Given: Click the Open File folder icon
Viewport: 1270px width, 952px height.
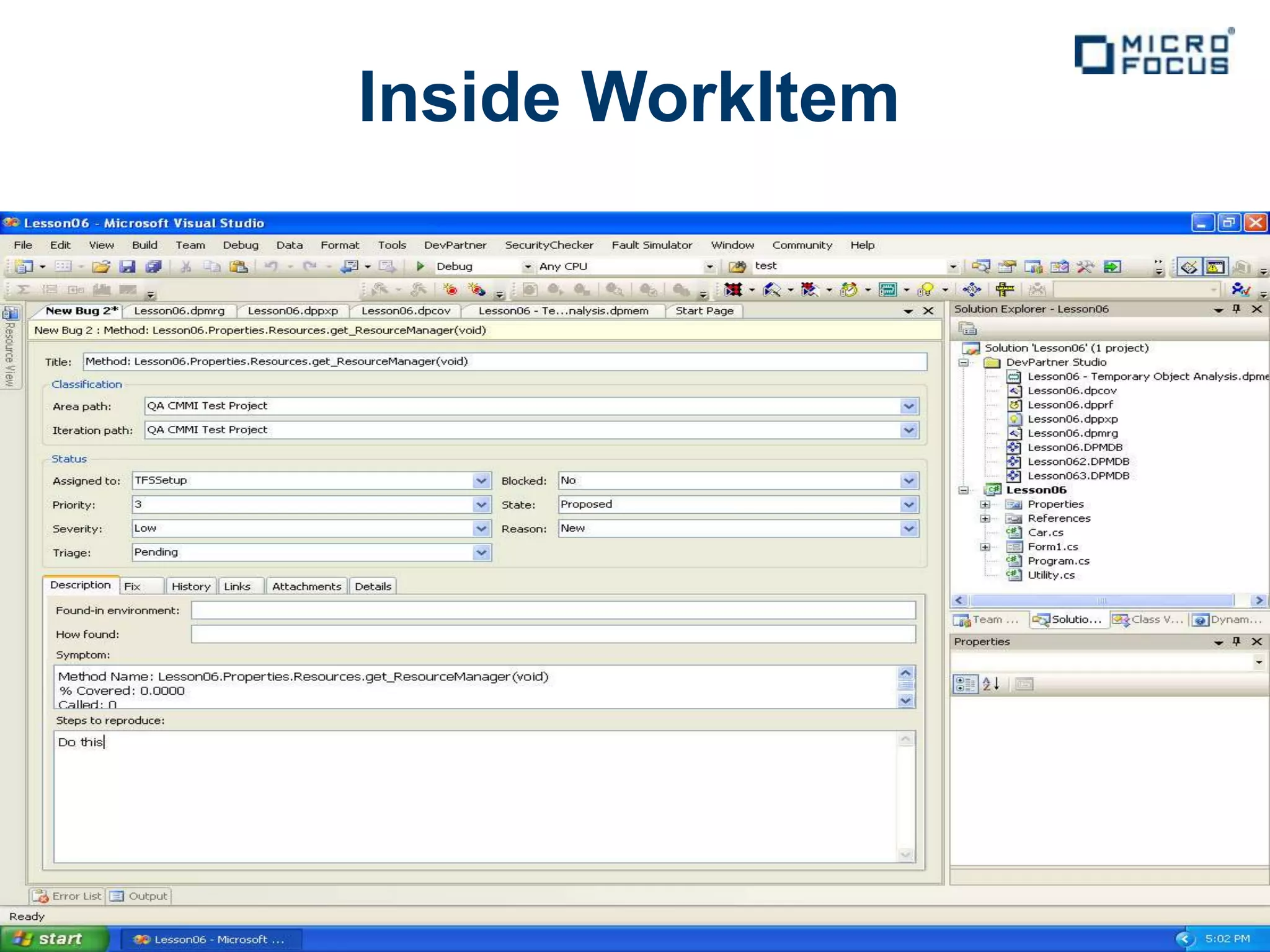Looking at the screenshot, I should click(100, 267).
